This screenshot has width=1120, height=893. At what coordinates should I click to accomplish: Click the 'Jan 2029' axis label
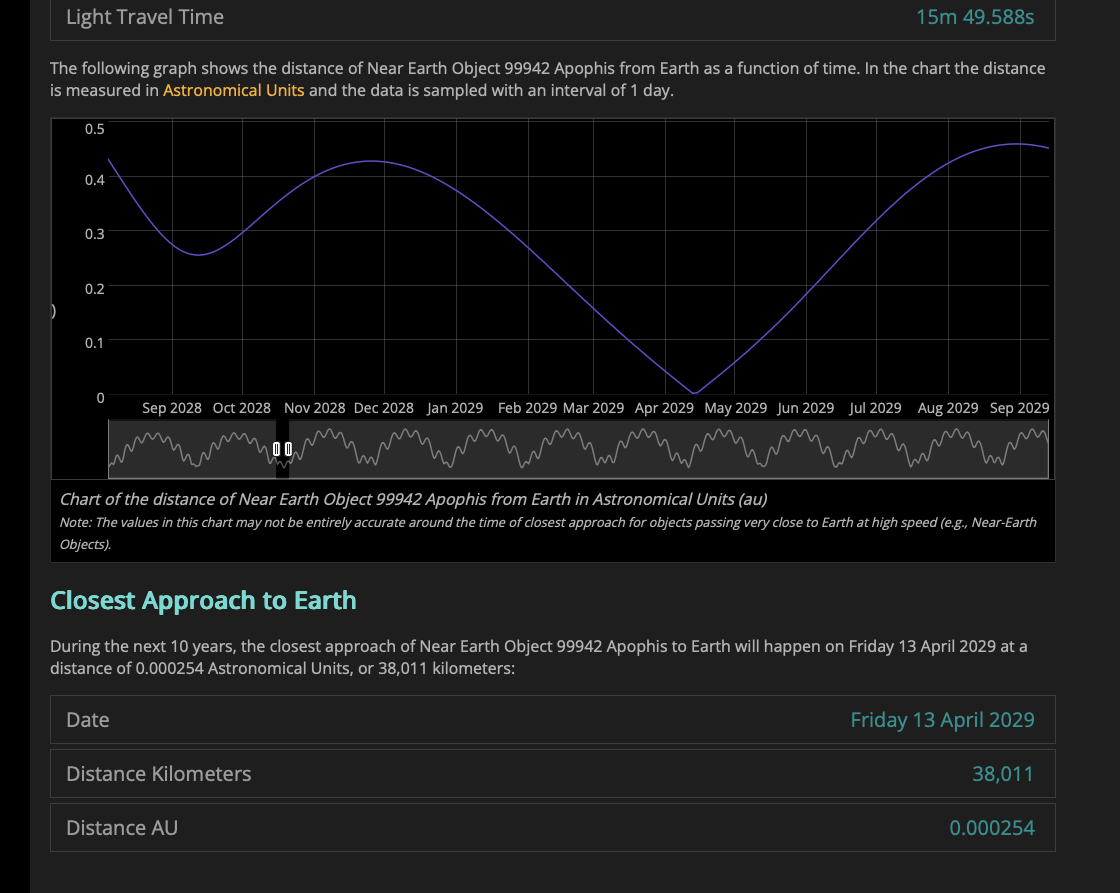point(455,408)
